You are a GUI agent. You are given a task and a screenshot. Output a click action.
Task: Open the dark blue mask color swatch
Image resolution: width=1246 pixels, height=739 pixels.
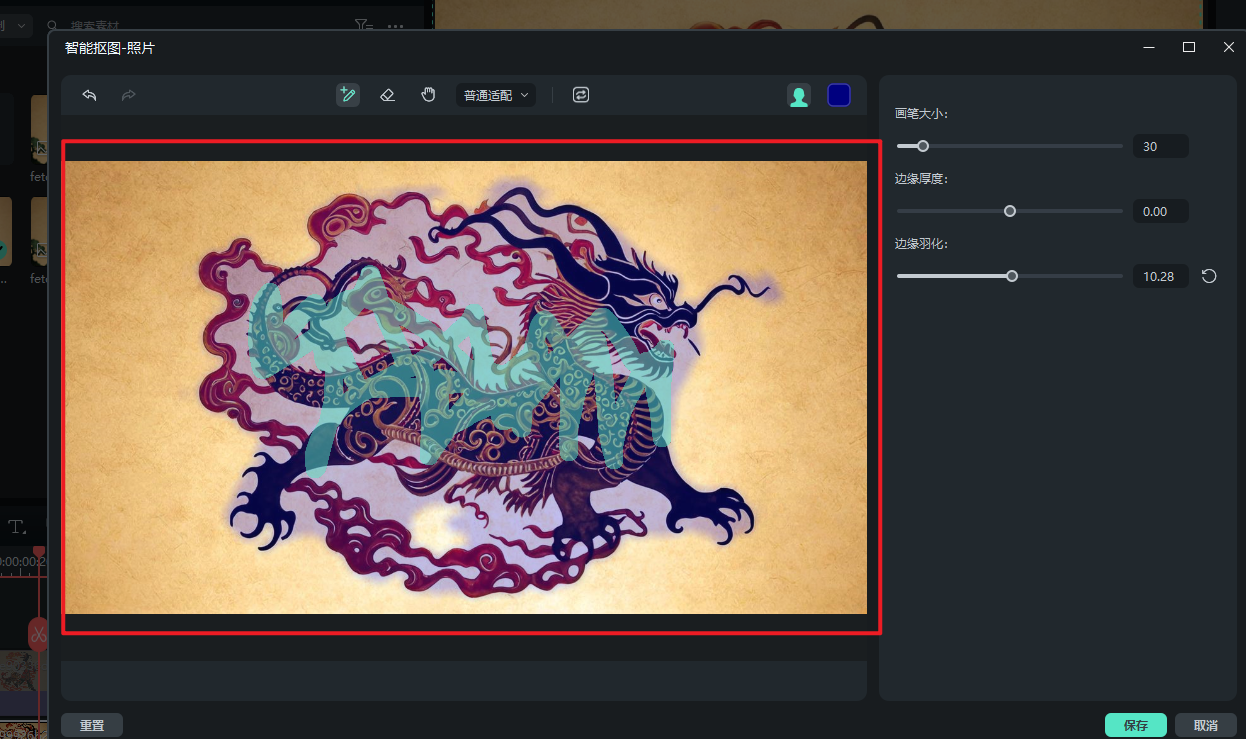point(839,95)
